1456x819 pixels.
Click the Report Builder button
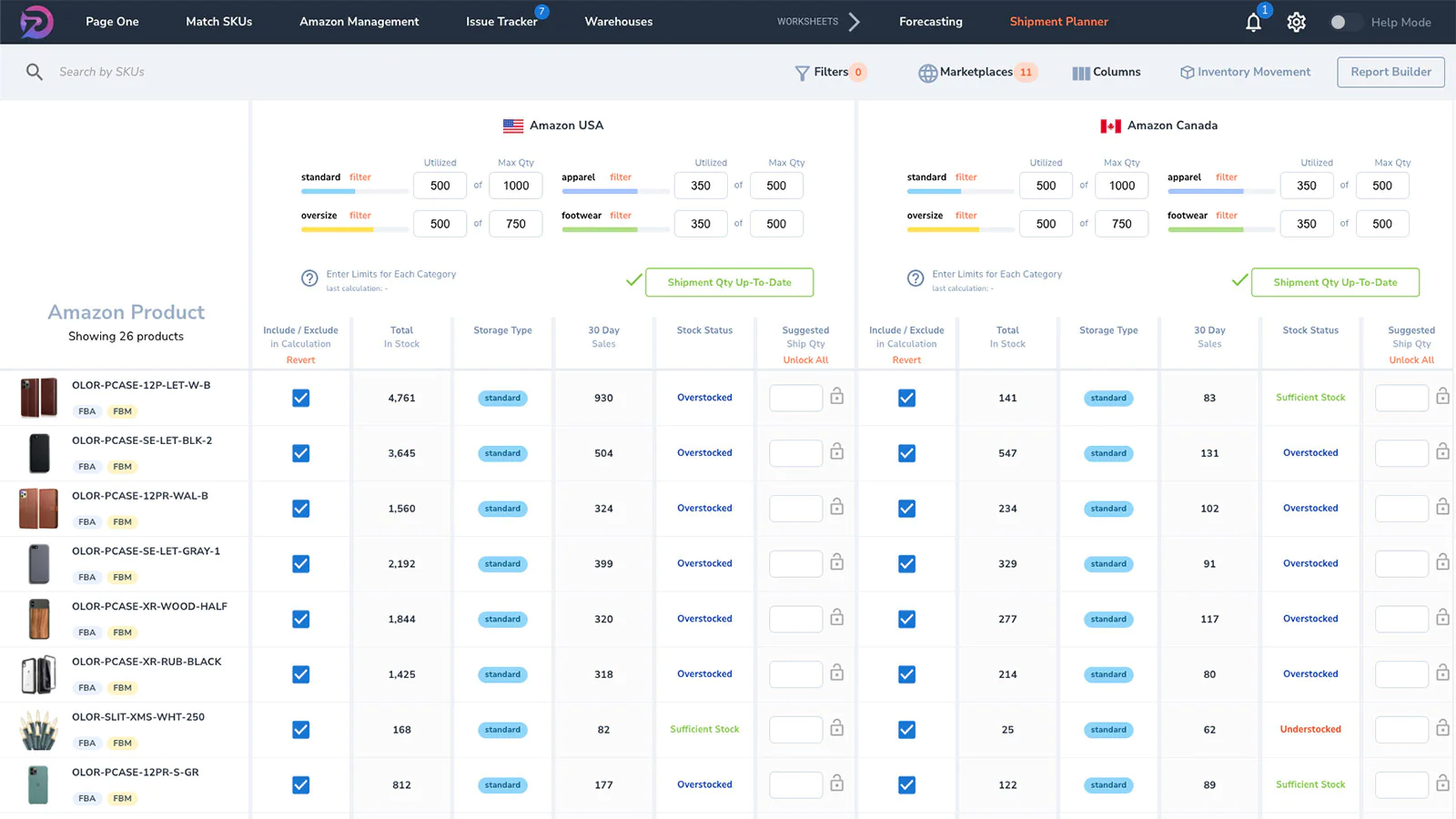[1390, 72]
